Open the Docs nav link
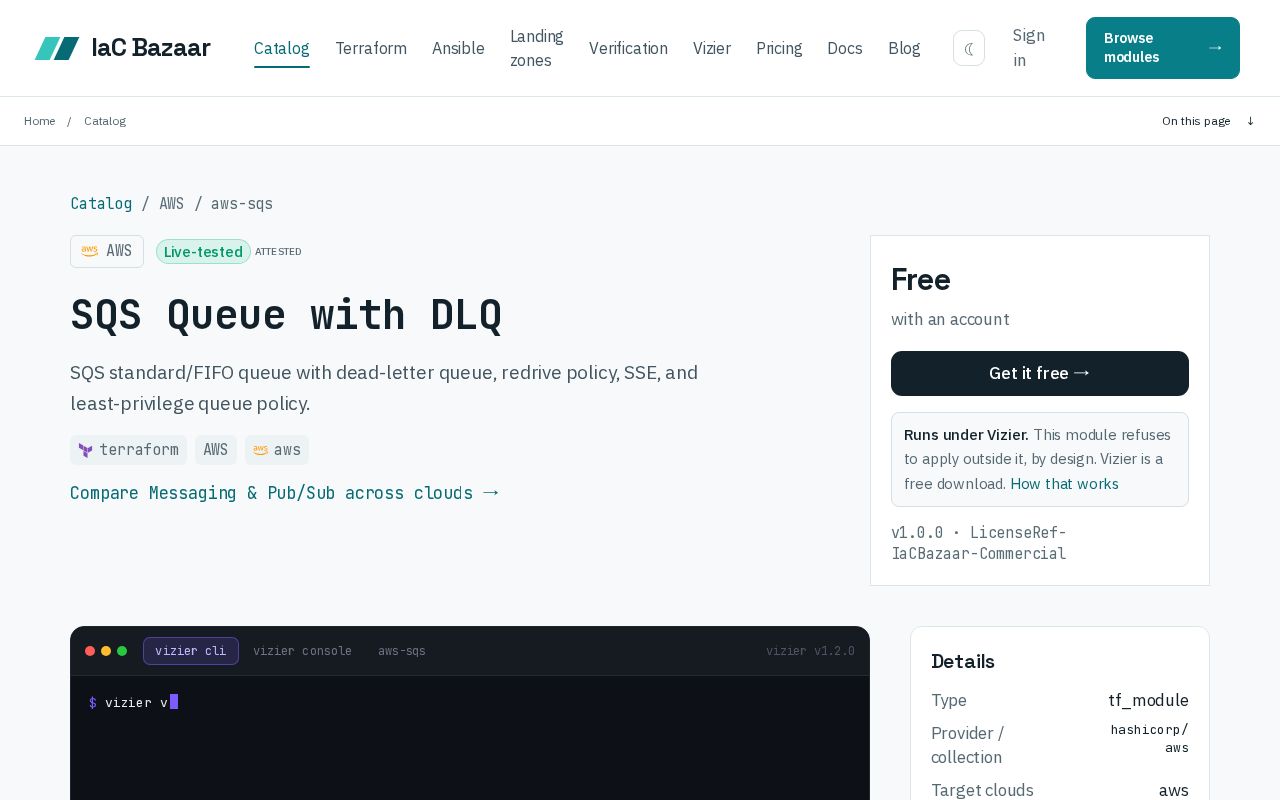The height and width of the screenshot is (800, 1280). coord(845,48)
